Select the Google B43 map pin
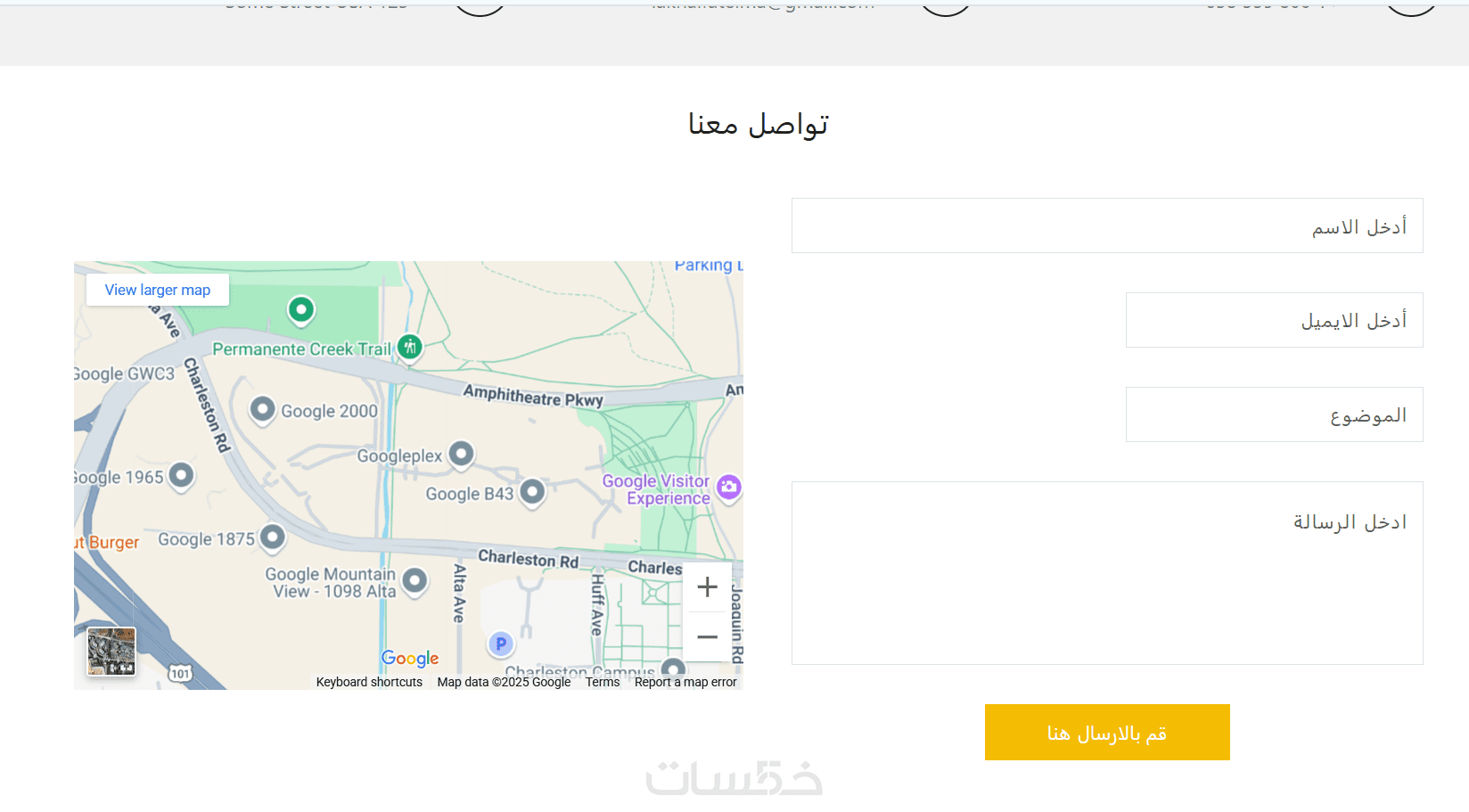Screen dimensions: 1469x812 point(532,492)
